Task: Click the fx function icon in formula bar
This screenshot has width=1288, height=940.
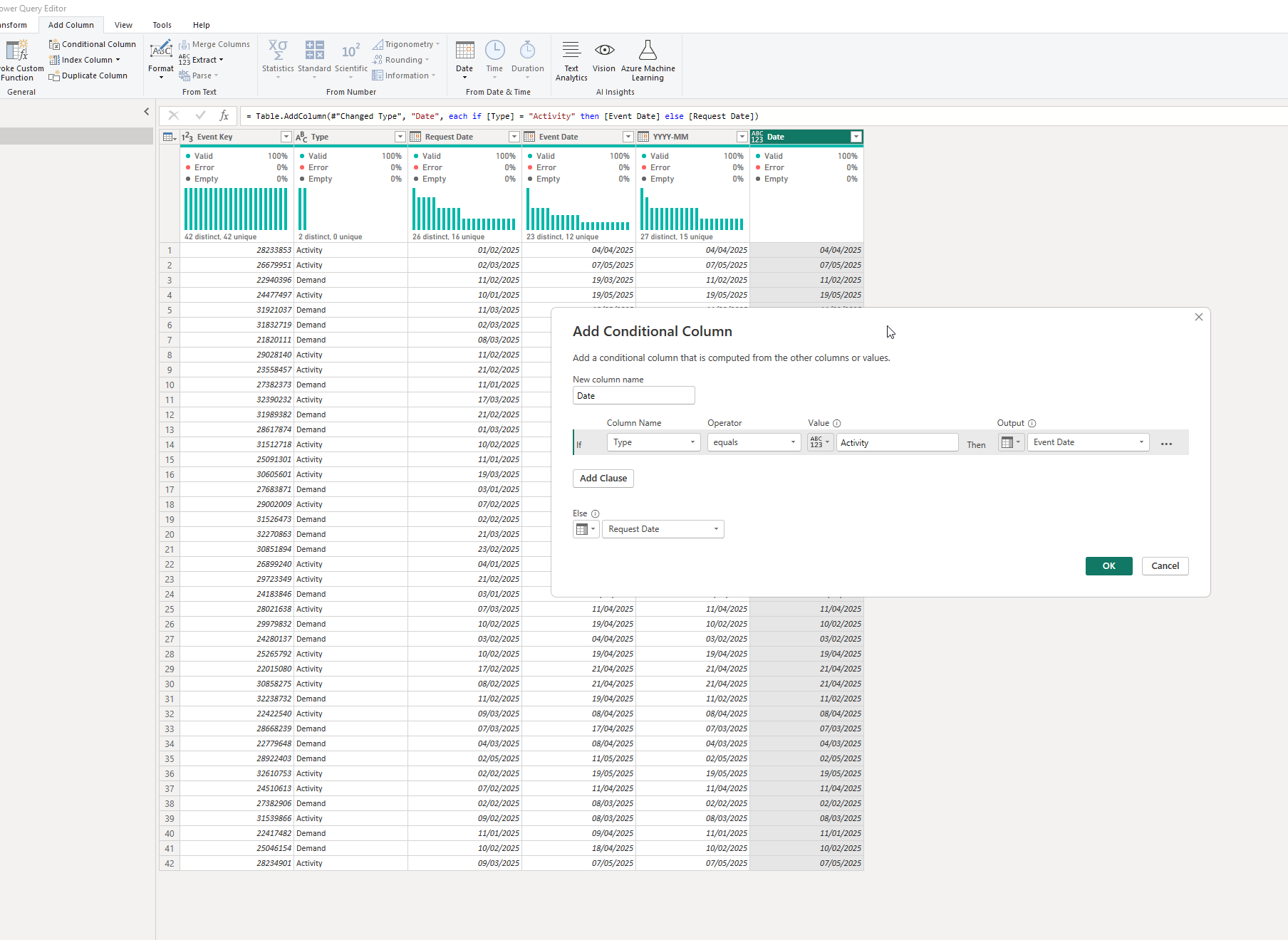Action: [224, 115]
